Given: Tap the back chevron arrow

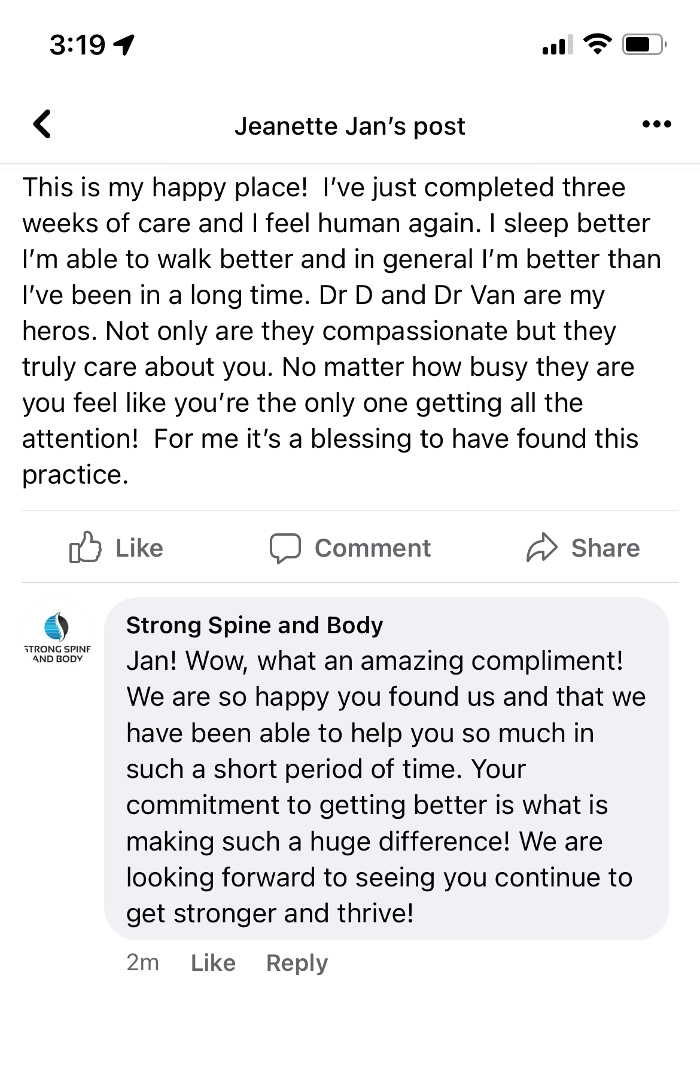Looking at the screenshot, I should tap(42, 124).
